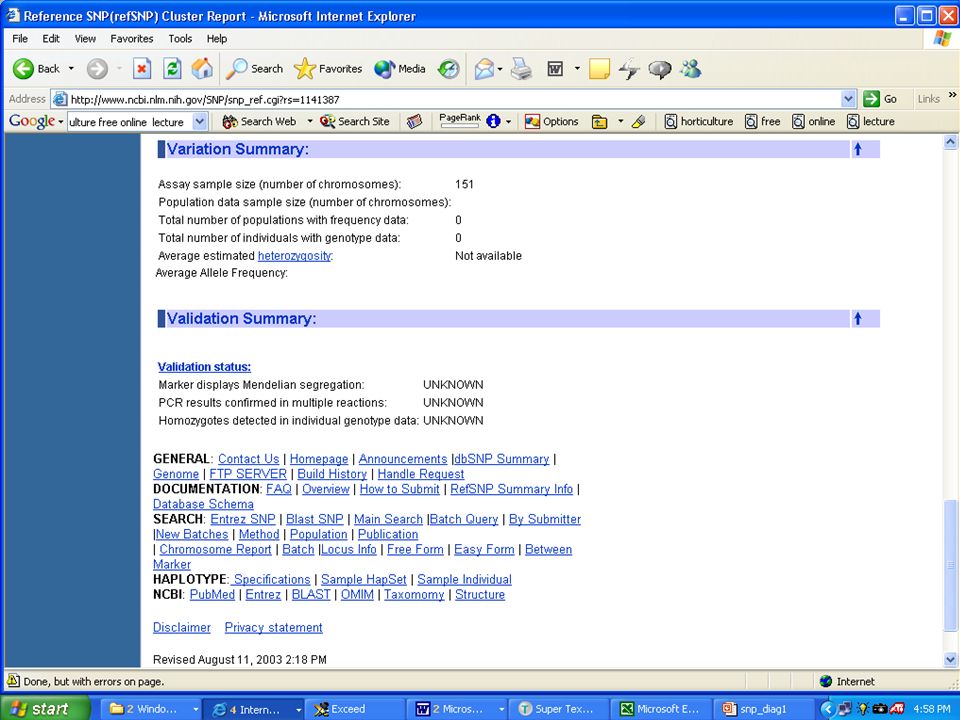Click inside the address URL field
960x720 pixels.
(x=453, y=99)
